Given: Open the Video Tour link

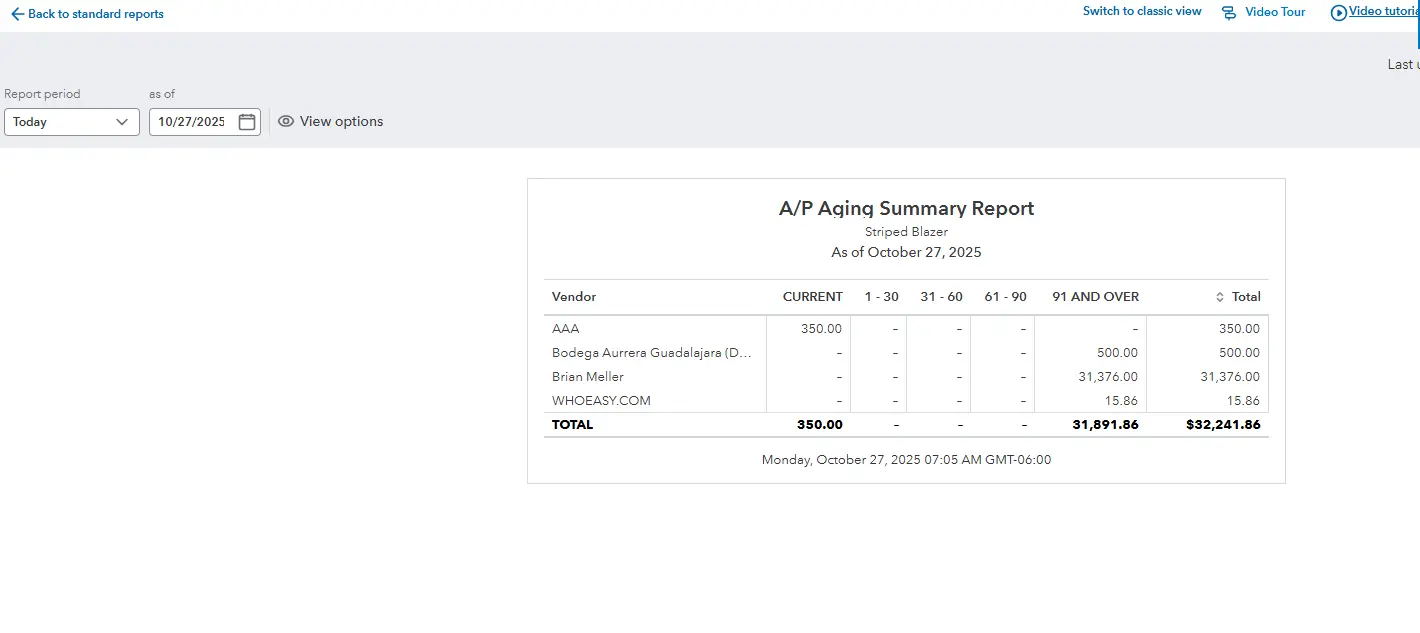Looking at the screenshot, I should (x=1275, y=12).
